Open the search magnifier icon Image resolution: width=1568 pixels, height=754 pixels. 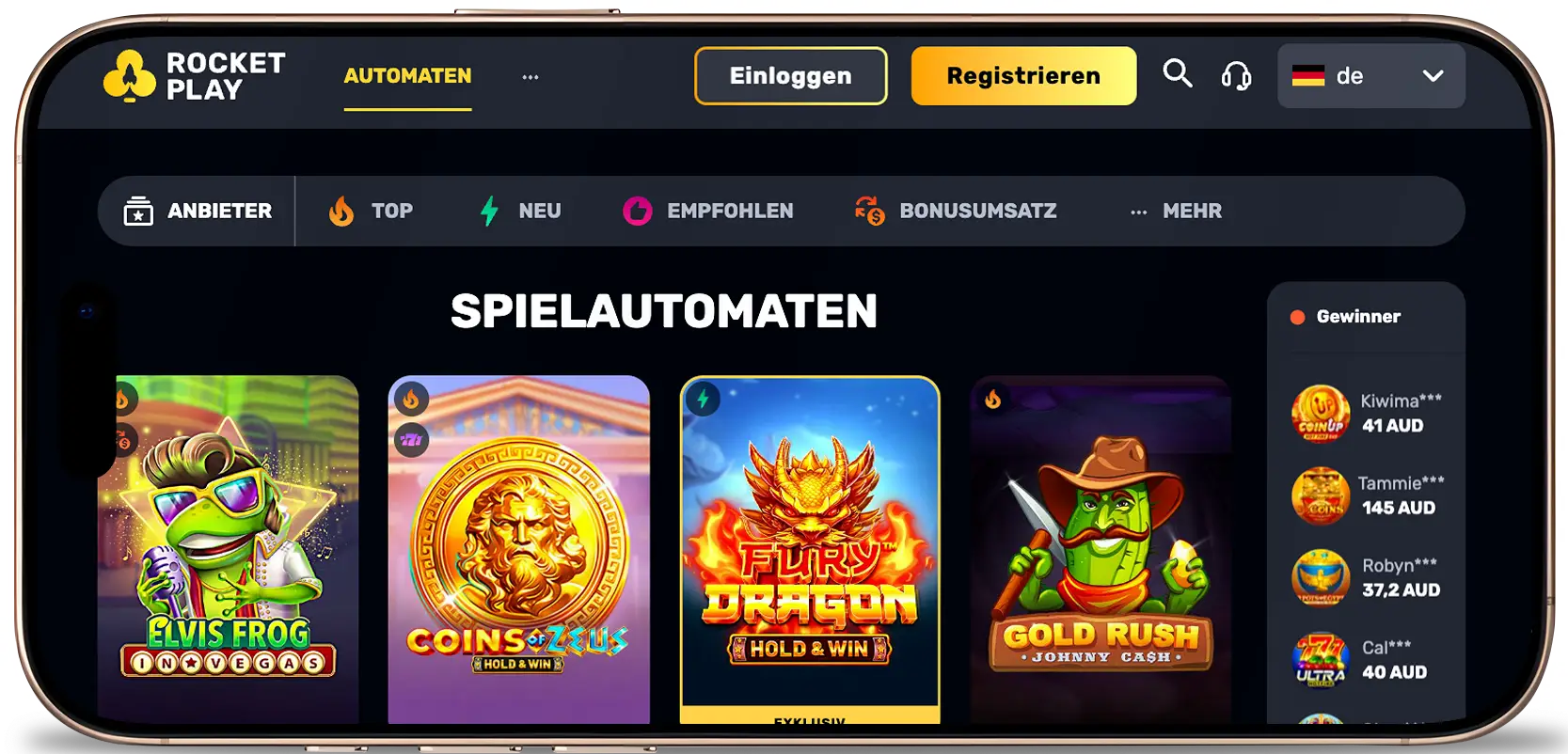(x=1177, y=74)
